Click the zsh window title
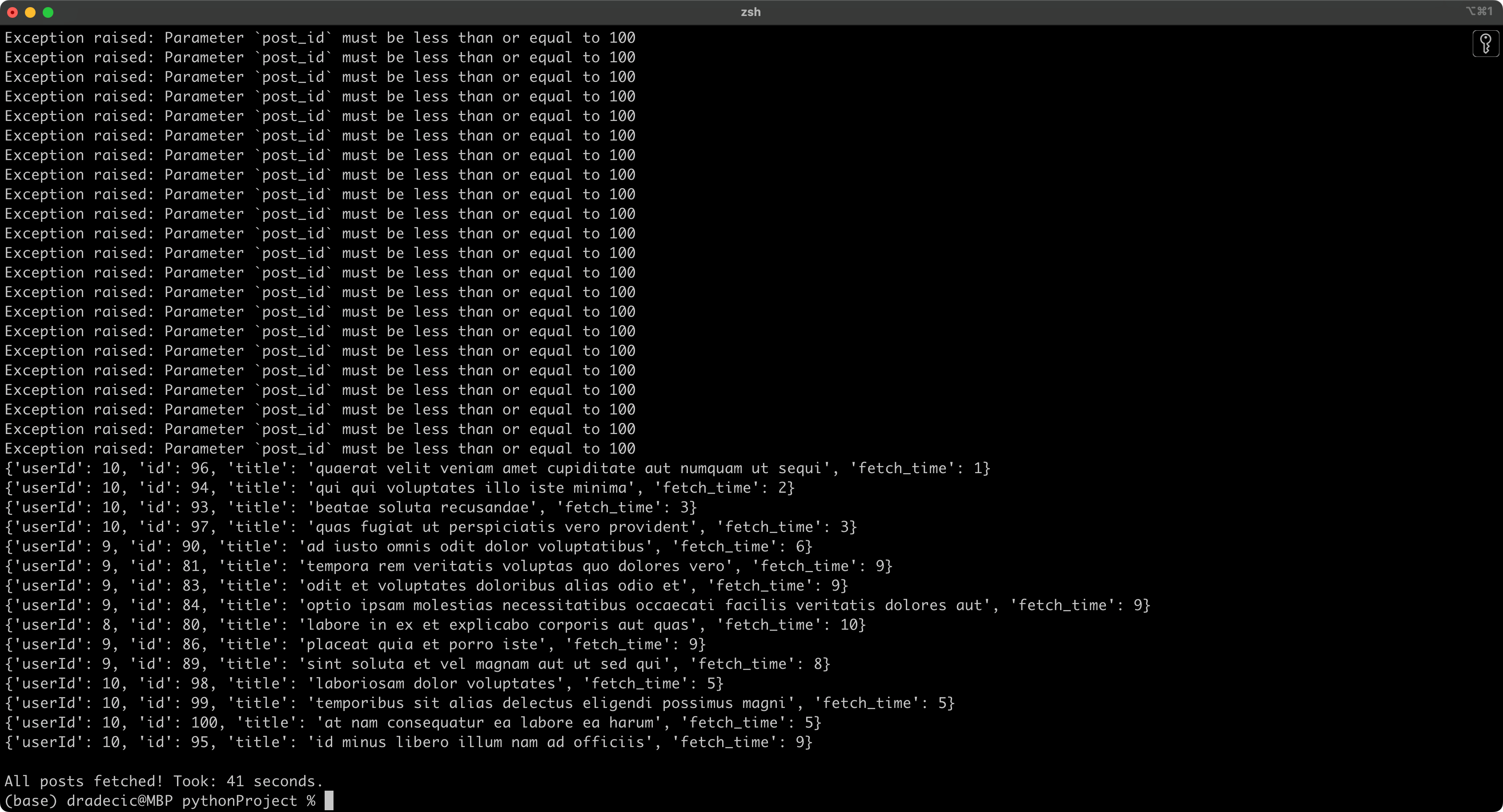This screenshot has height=812, width=1503. 750,12
